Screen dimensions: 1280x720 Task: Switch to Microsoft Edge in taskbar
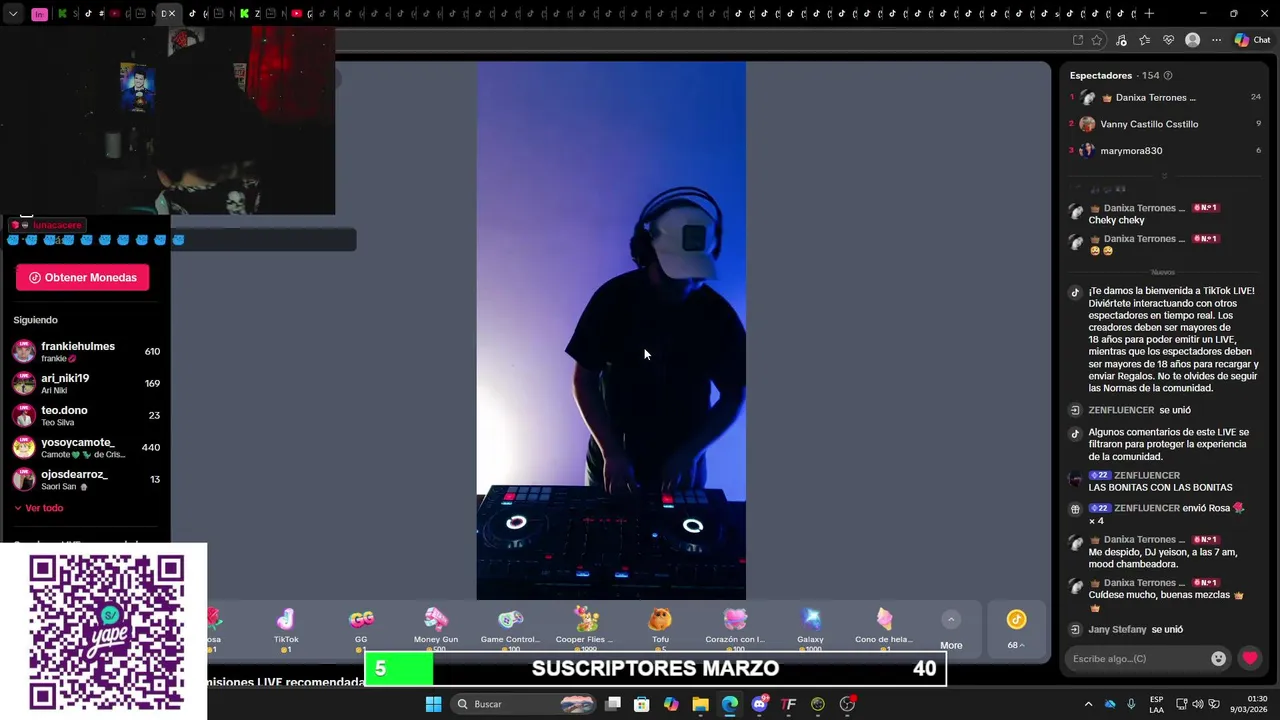pos(730,704)
